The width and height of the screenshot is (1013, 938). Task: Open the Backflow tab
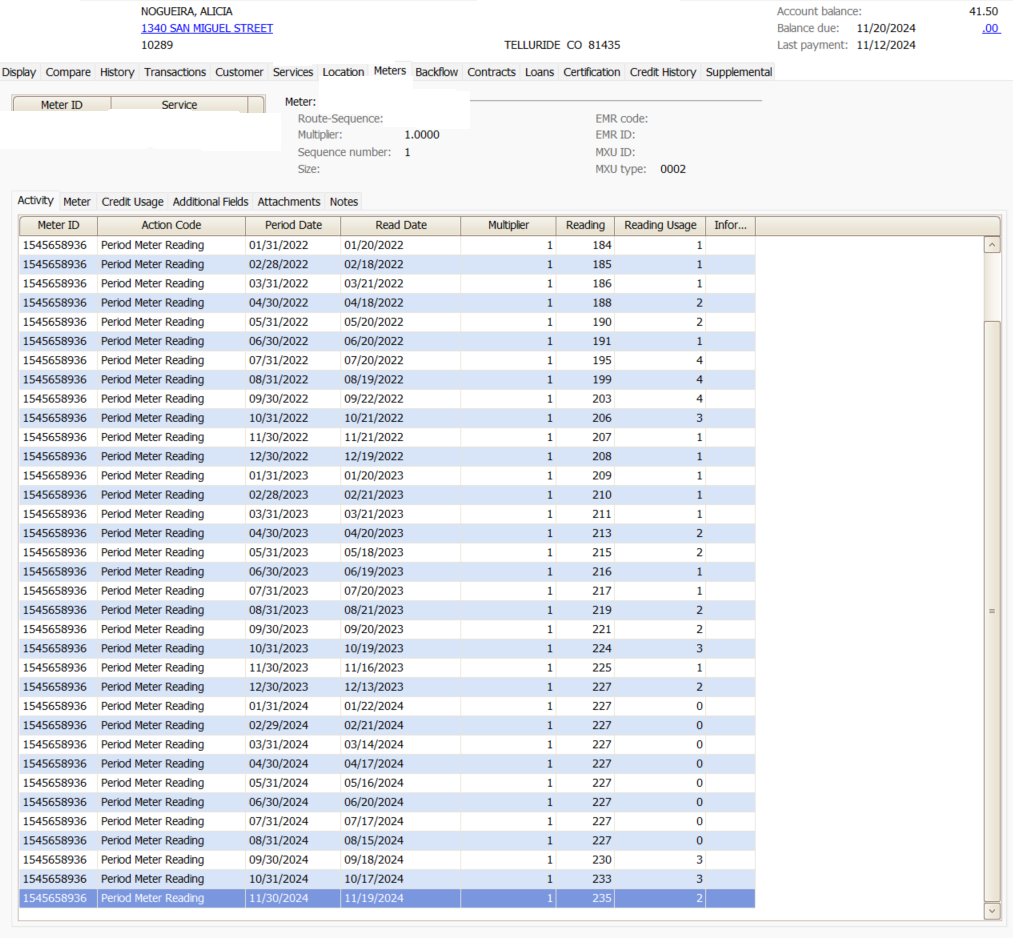(x=436, y=72)
